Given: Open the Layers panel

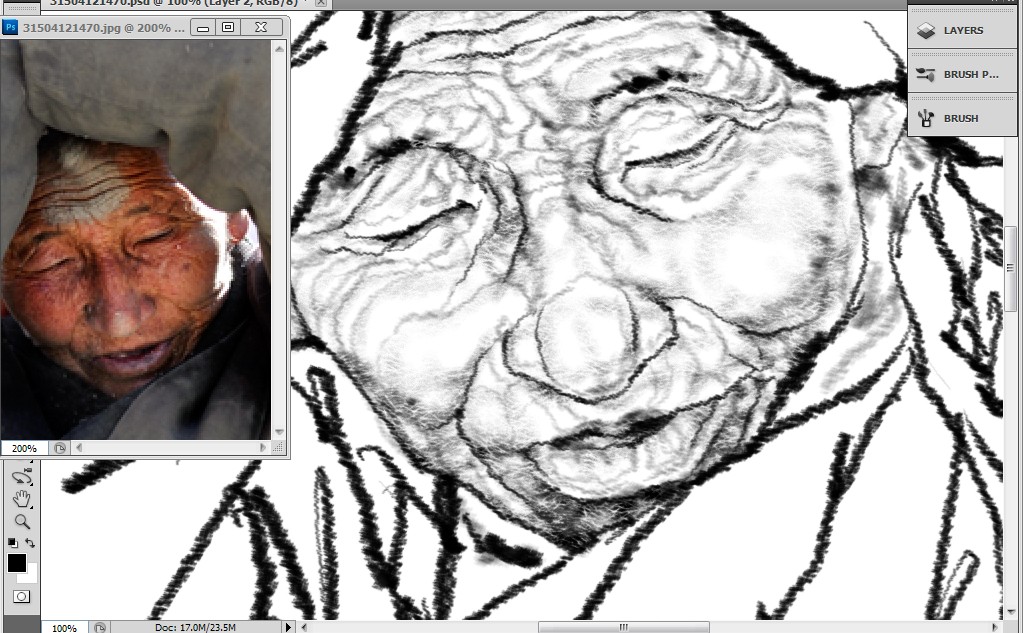Looking at the screenshot, I should click(x=962, y=30).
